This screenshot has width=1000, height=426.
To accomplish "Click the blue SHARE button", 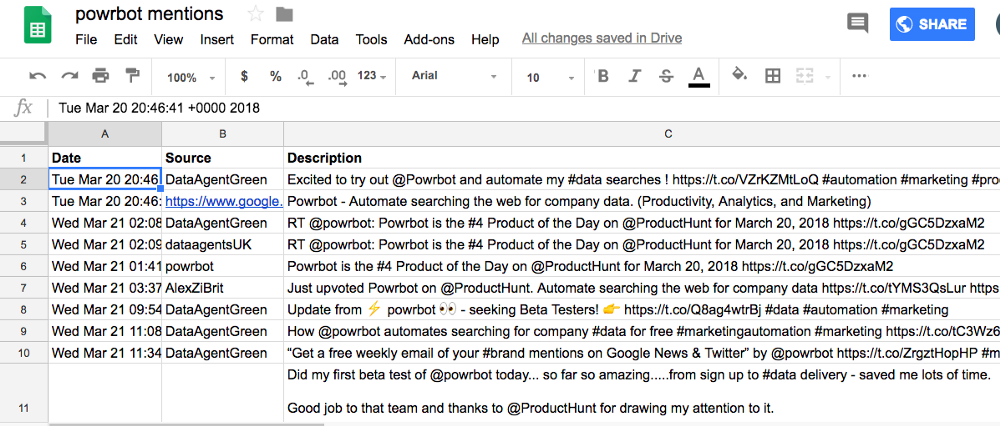I will (x=932, y=24).
